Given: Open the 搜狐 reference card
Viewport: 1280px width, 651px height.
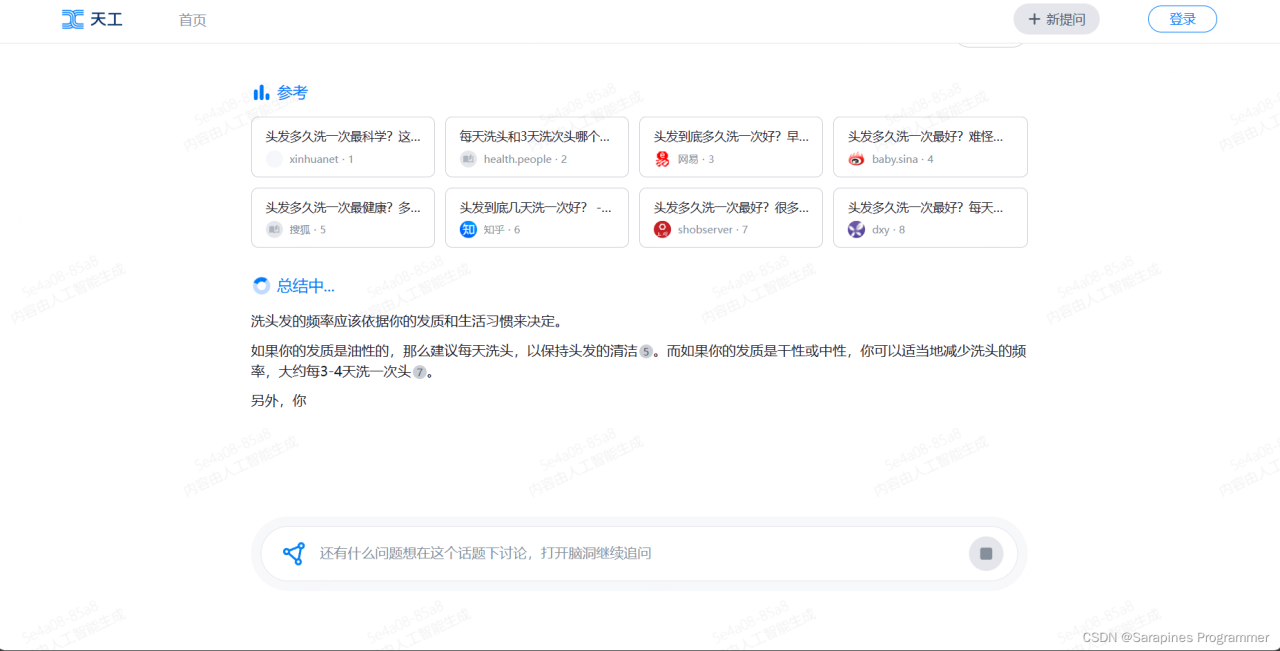Looking at the screenshot, I should pos(343,218).
